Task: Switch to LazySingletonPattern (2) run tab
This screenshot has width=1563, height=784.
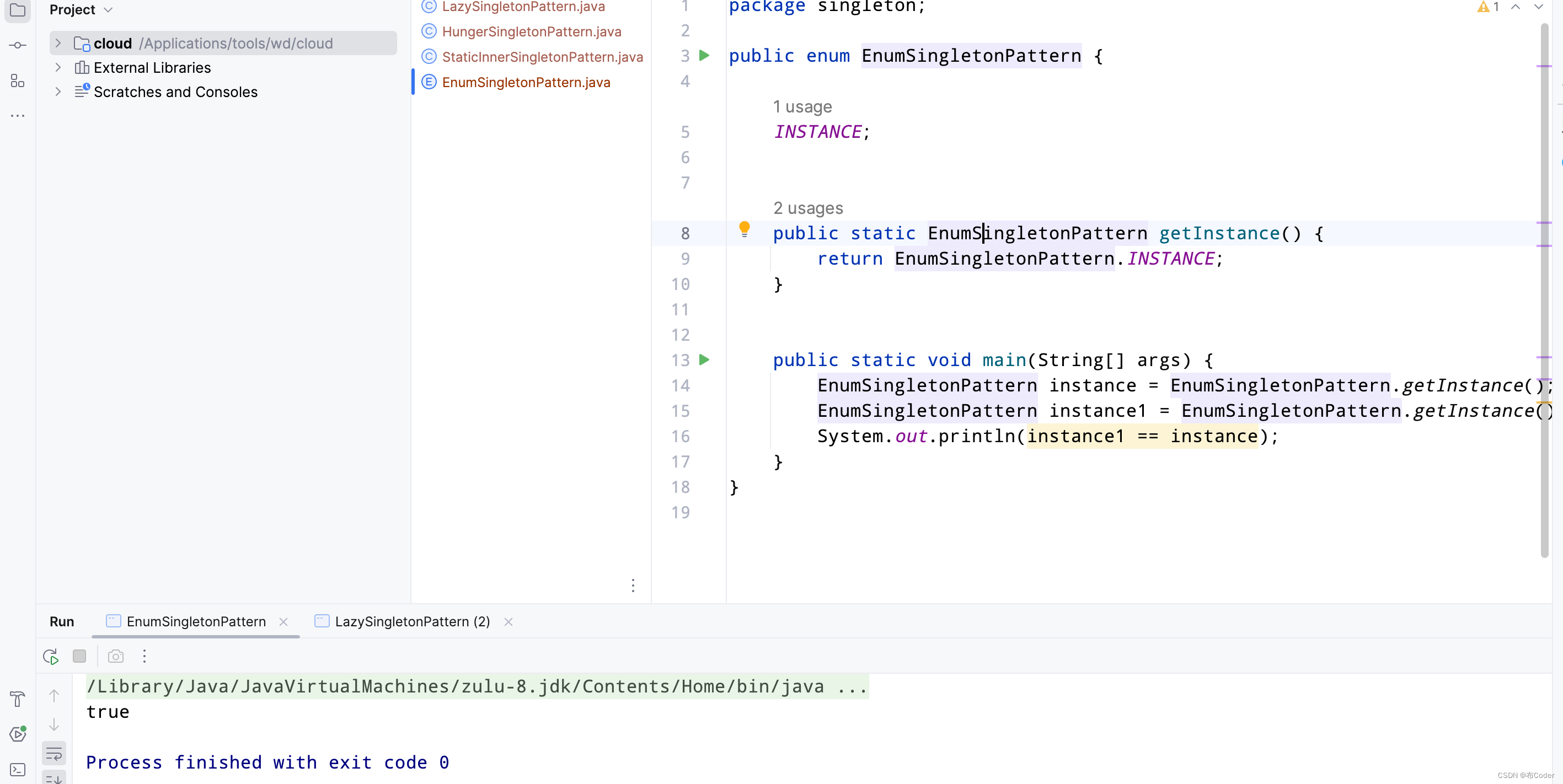Action: pyautogui.click(x=412, y=621)
